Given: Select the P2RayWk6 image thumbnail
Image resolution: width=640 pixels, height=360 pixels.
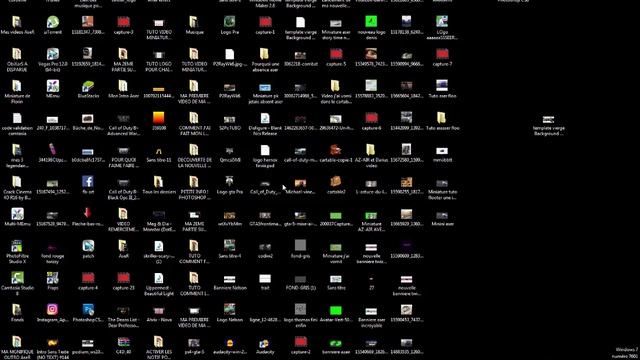Looking at the screenshot, I should click(229, 87).
